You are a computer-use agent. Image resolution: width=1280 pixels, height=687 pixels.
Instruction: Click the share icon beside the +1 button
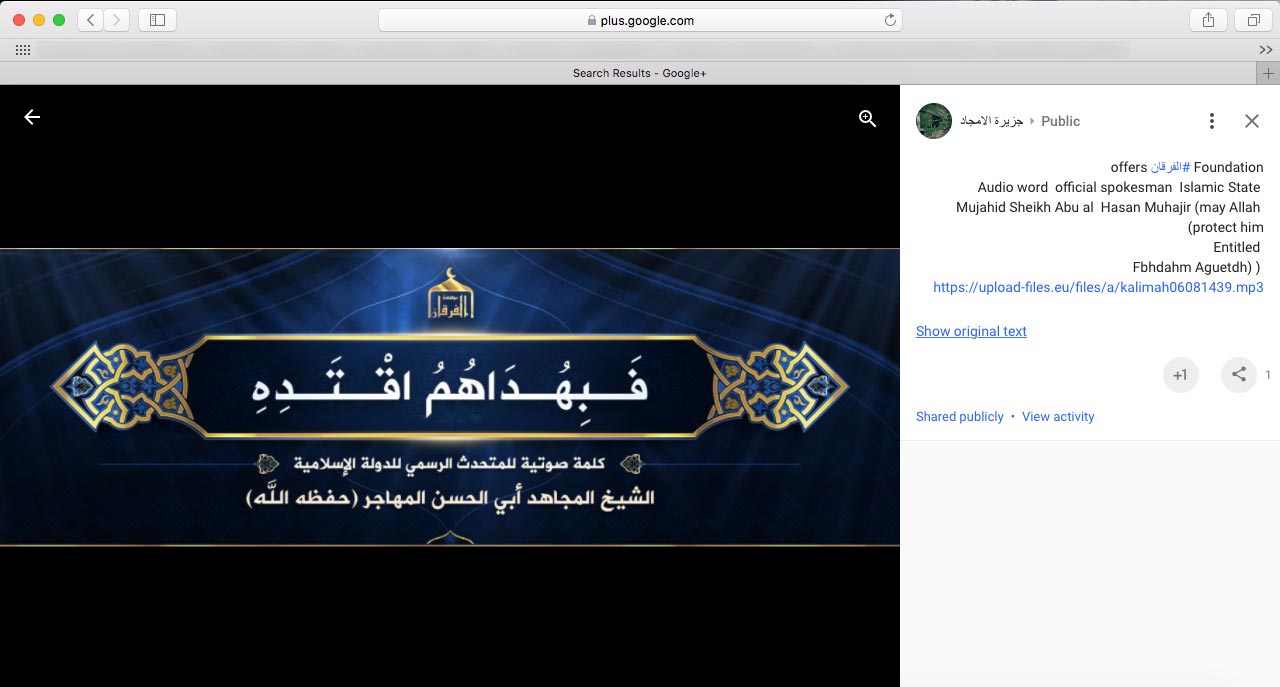pos(1238,375)
